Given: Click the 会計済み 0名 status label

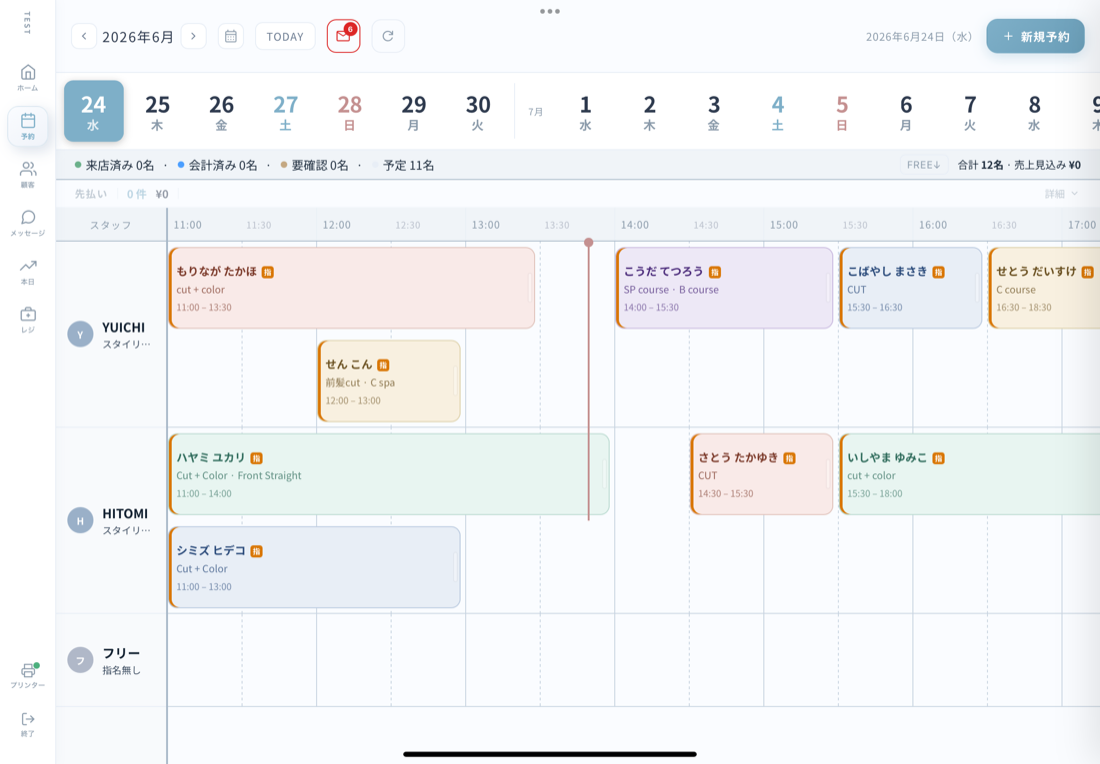Looking at the screenshot, I should (x=217, y=166).
